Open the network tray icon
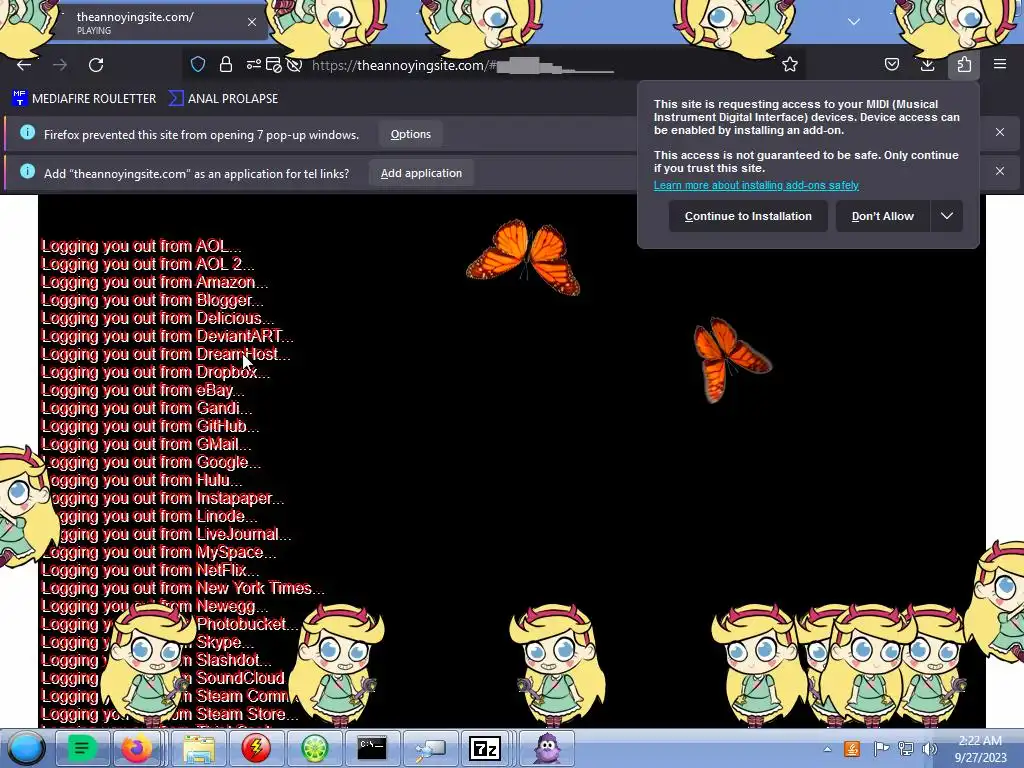The image size is (1024, 768). pos(906,749)
